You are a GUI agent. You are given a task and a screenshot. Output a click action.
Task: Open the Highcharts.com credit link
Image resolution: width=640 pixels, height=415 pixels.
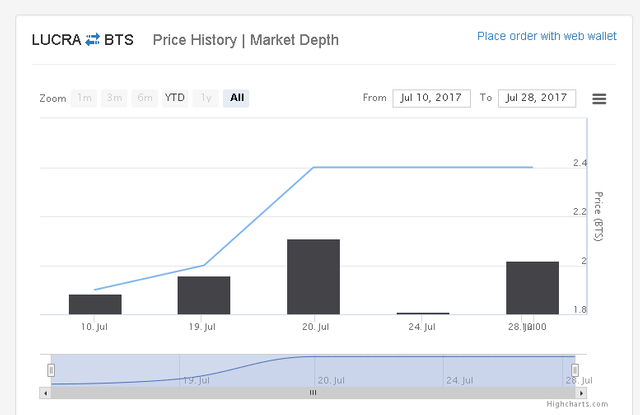coord(577,404)
